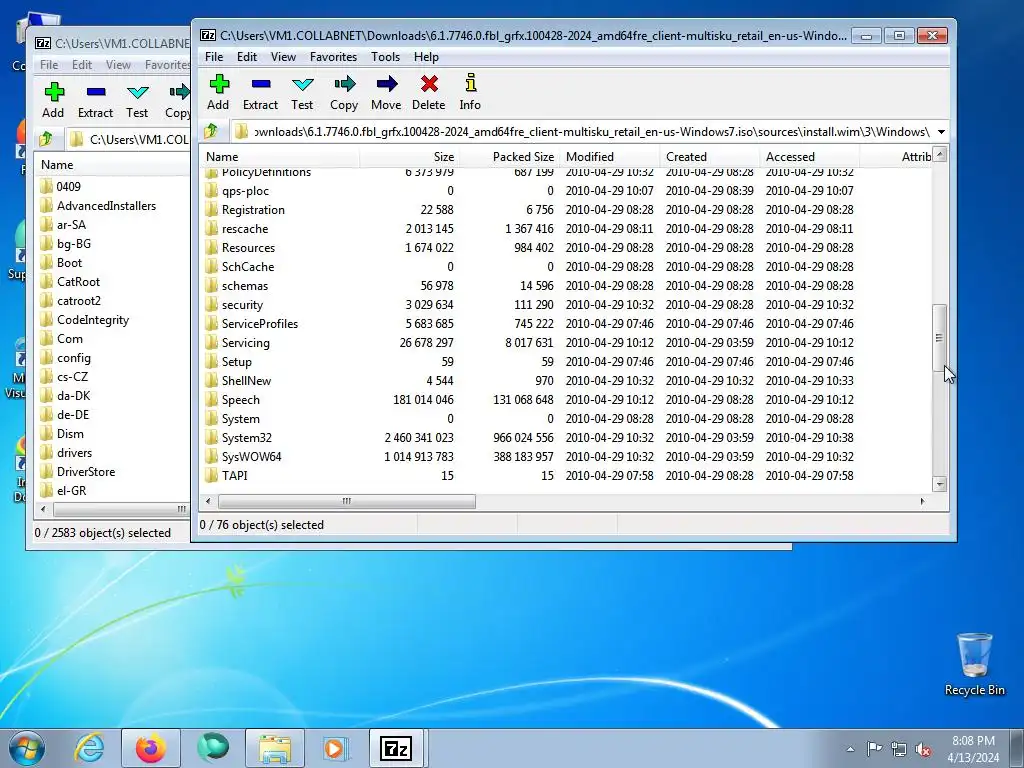Click the red Delete toolbar icon
This screenshot has width=1024, height=768.
(429, 84)
